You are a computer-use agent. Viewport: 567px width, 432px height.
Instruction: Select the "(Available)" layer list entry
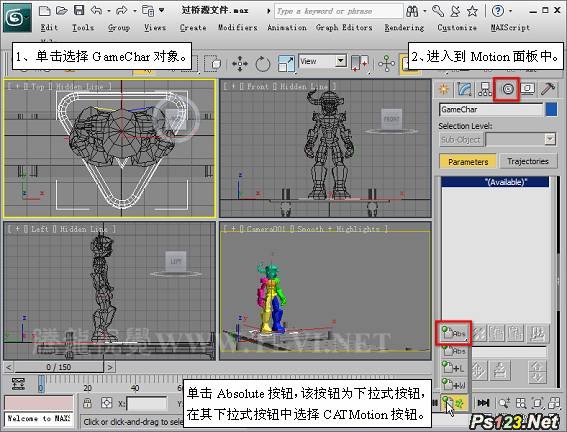(495, 182)
